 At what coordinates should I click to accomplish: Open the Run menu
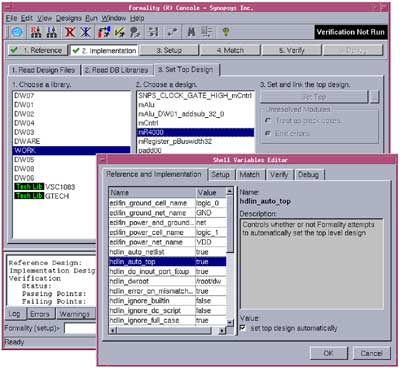pyautogui.click(x=92, y=18)
